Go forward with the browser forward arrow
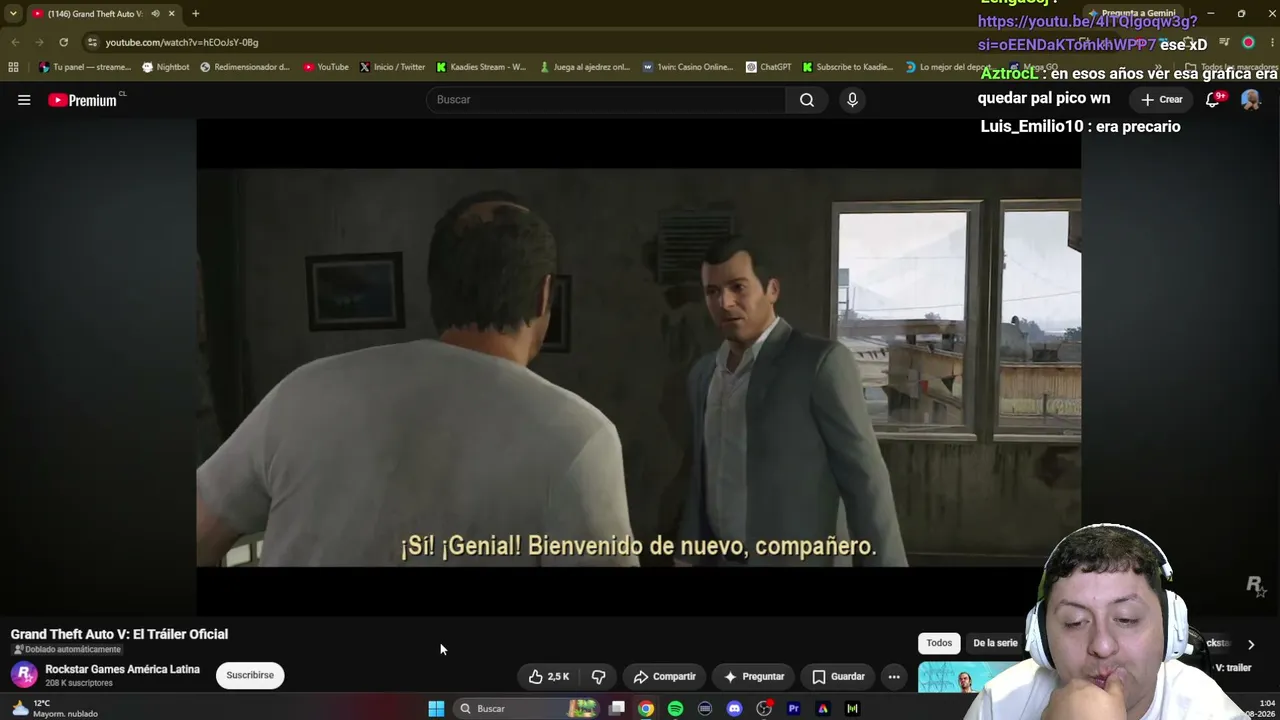 click(x=39, y=42)
